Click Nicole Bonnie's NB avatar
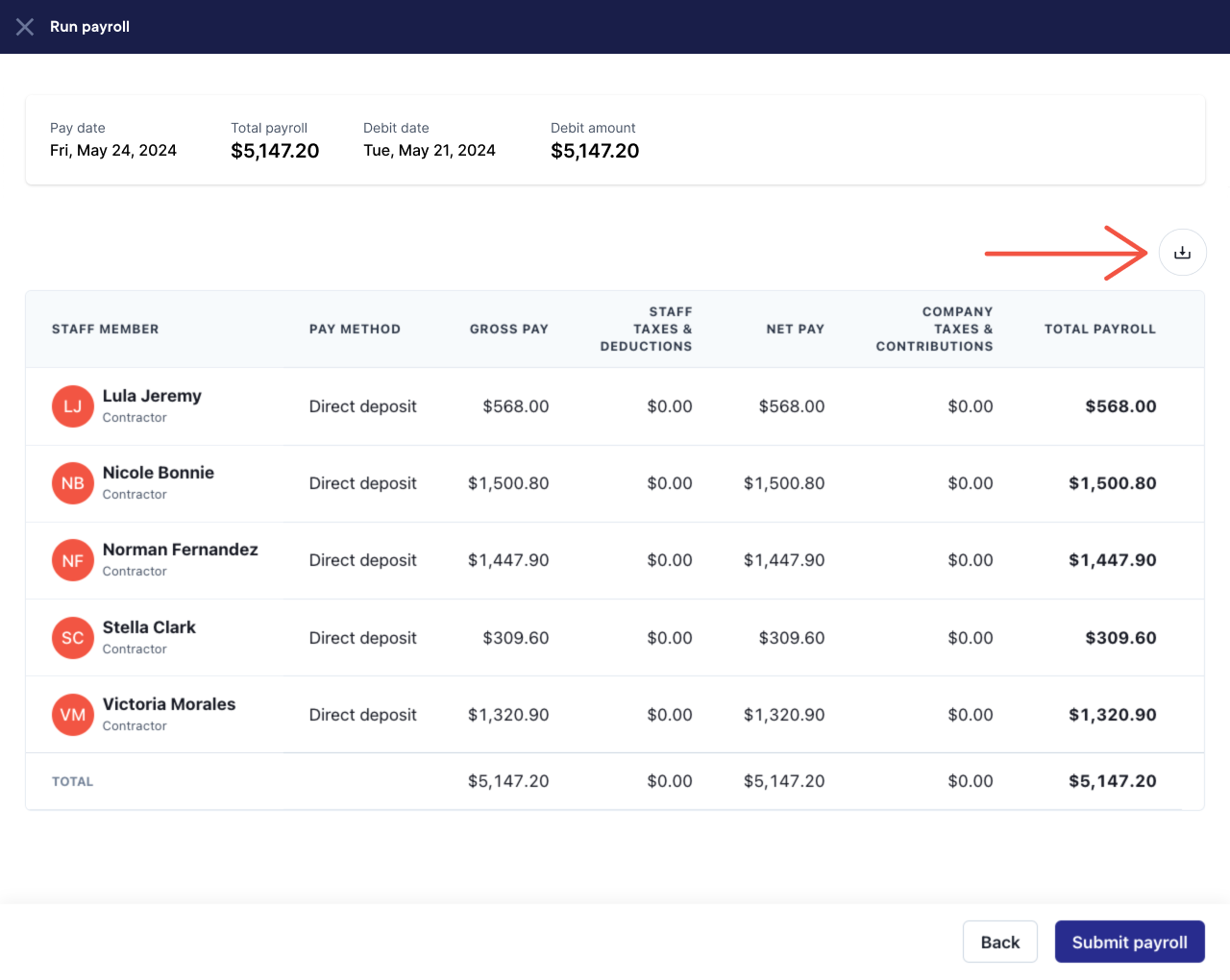This screenshot has width=1230, height=980. pos(72,483)
